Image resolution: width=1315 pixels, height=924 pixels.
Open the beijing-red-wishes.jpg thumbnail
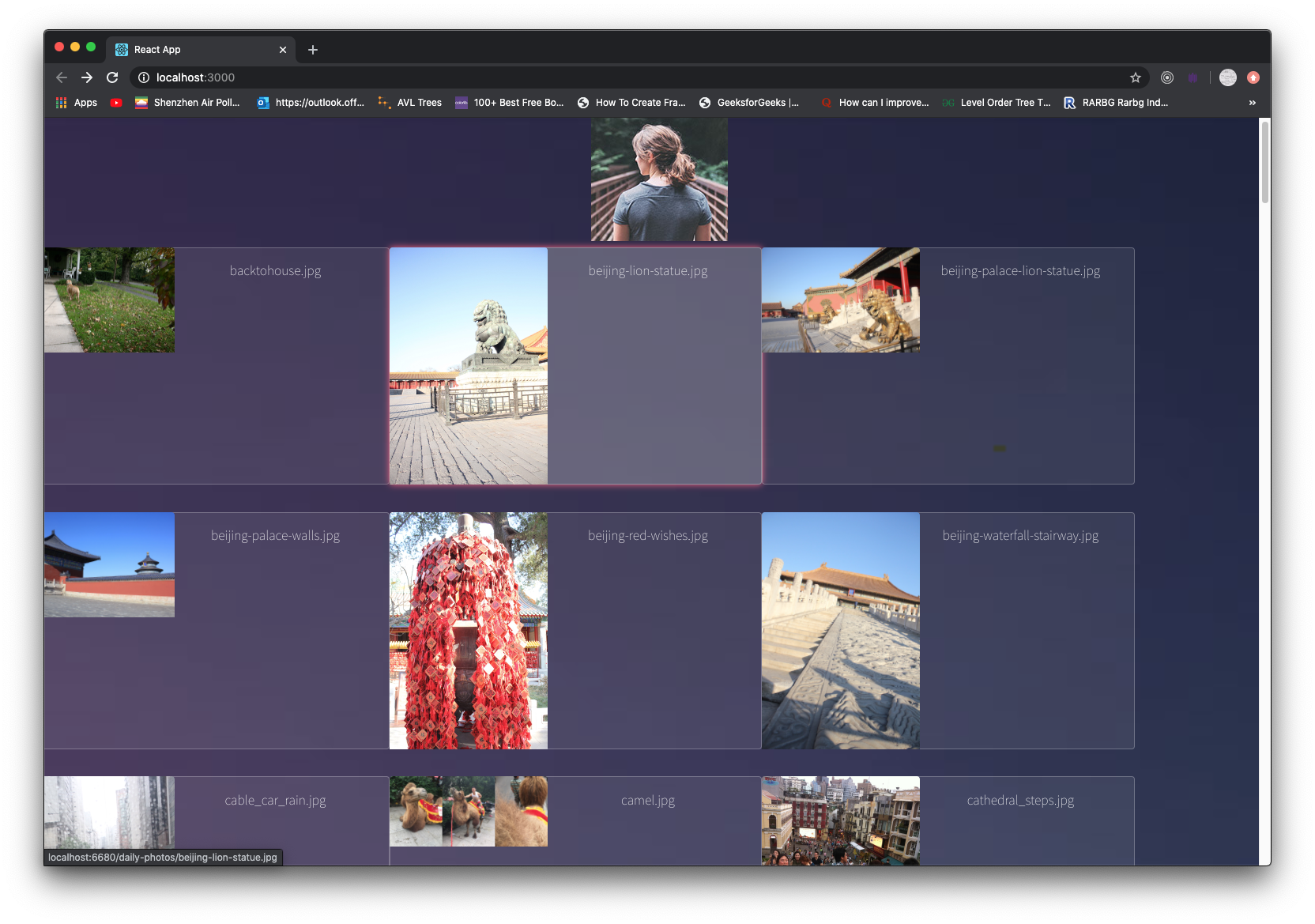(469, 631)
